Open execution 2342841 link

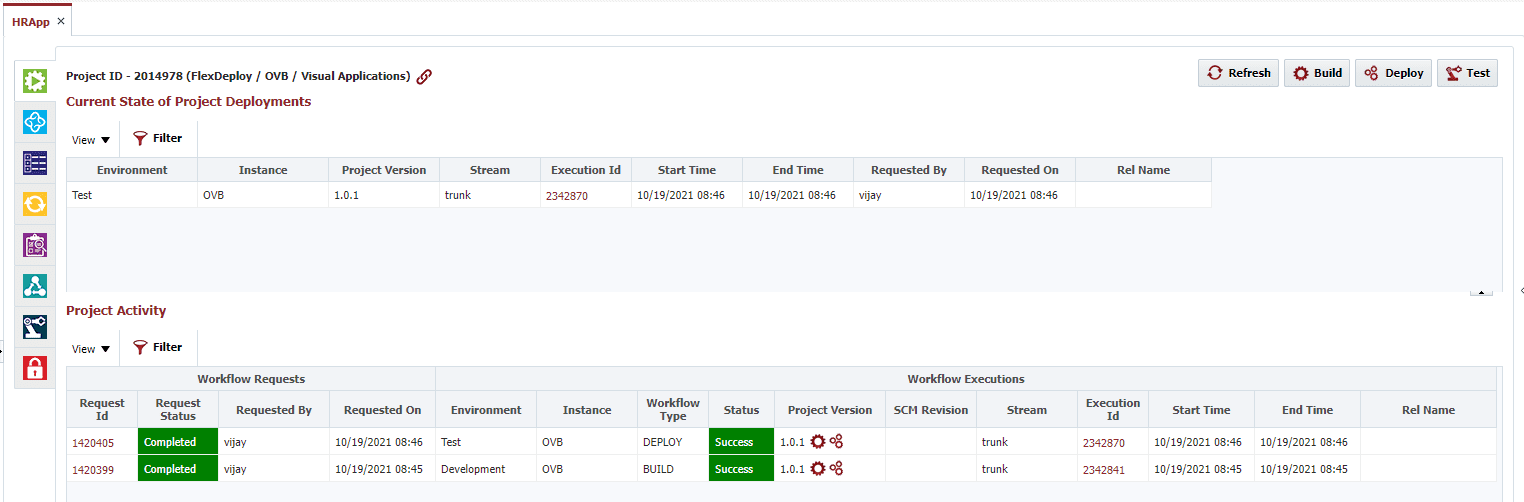(1103, 470)
